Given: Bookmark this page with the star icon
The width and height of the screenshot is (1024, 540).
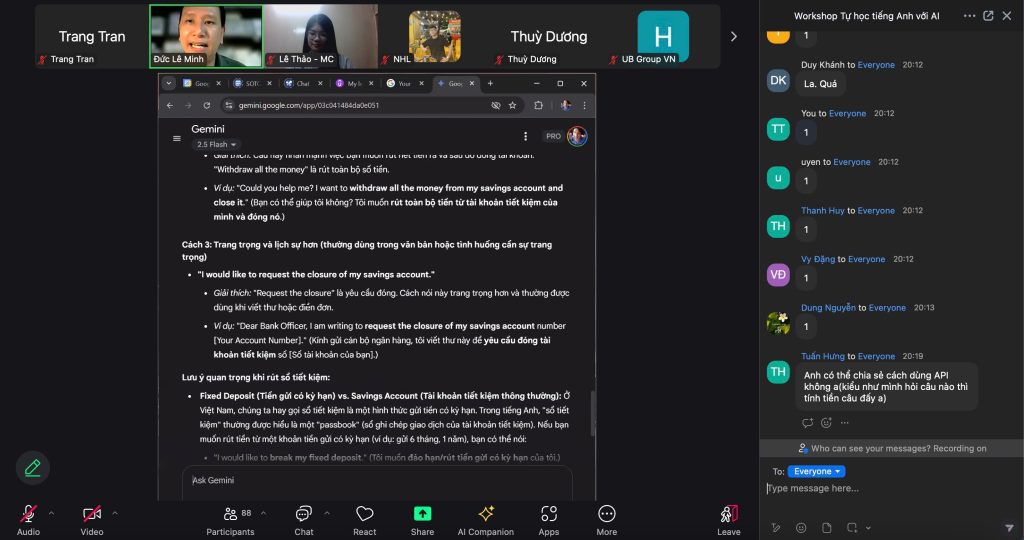Looking at the screenshot, I should click(513, 105).
